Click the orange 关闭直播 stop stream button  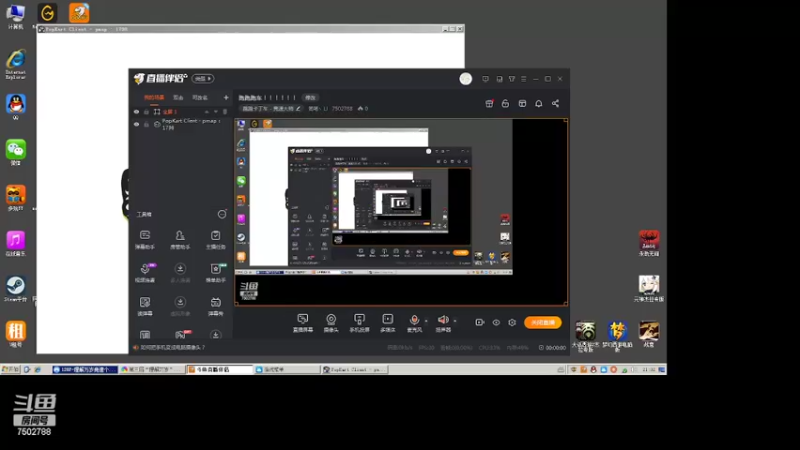[x=543, y=322]
